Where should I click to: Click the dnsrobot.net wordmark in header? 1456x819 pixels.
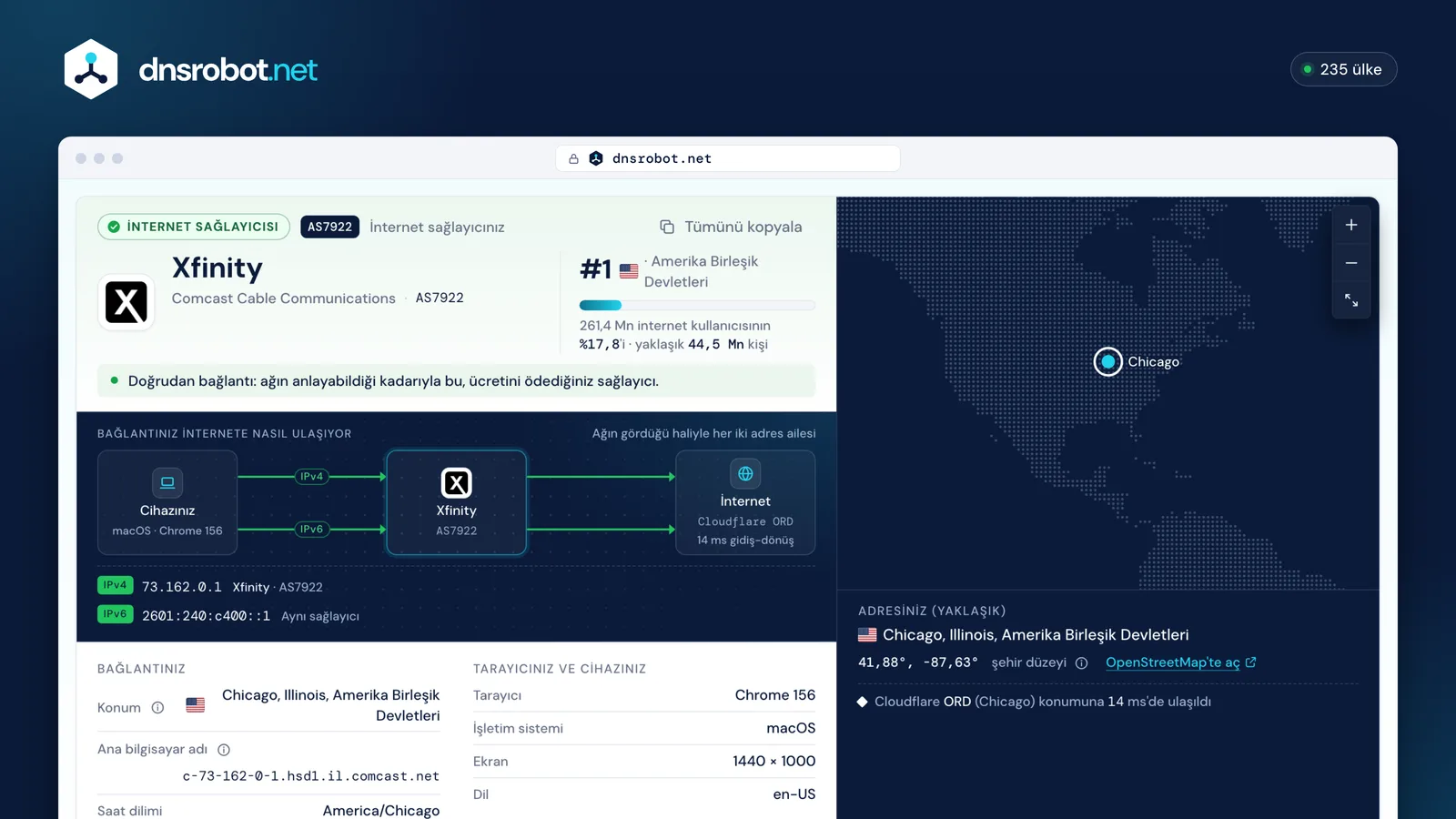(227, 69)
